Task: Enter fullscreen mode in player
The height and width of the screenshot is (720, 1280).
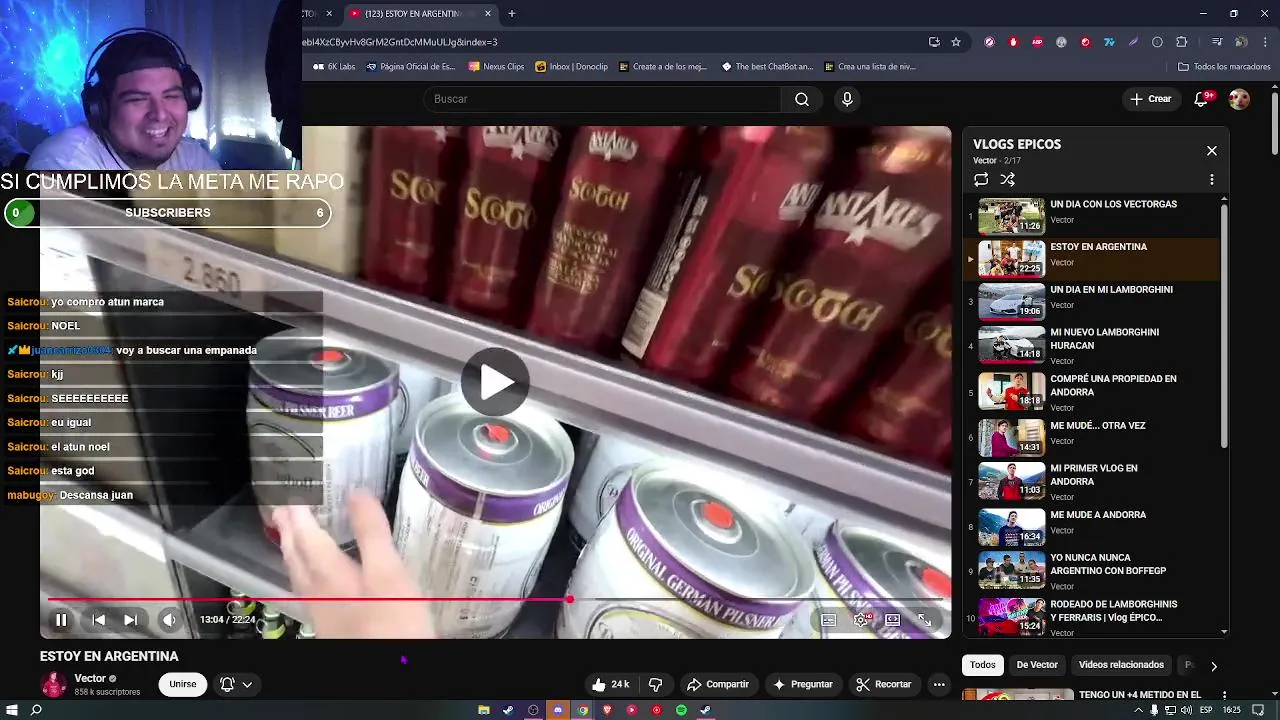Action: tap(925, 620)
